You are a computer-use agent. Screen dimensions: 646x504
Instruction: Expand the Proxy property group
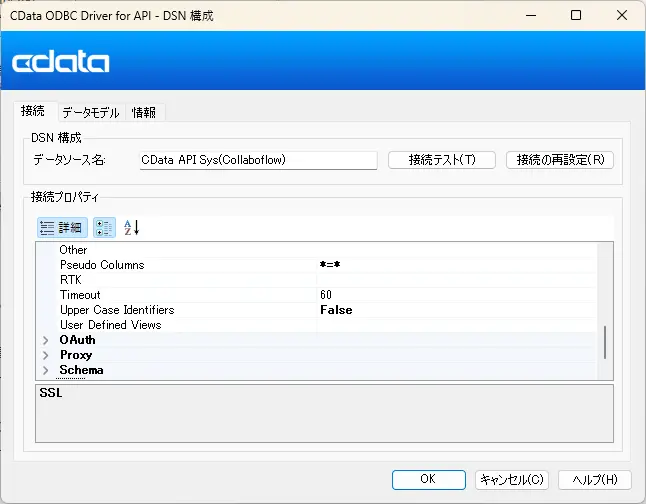[45, 356]
